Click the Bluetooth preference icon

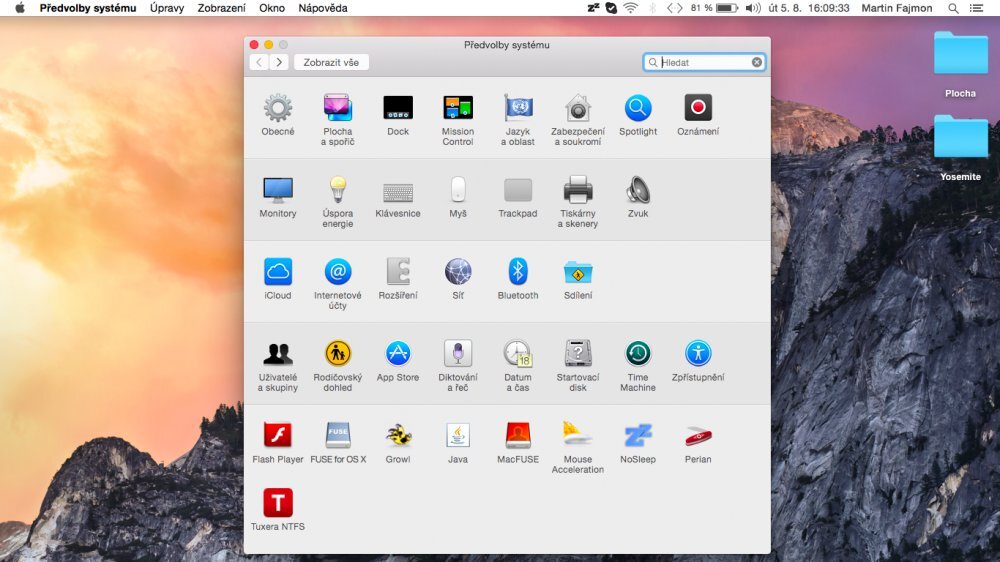click(x=518, y=272)
